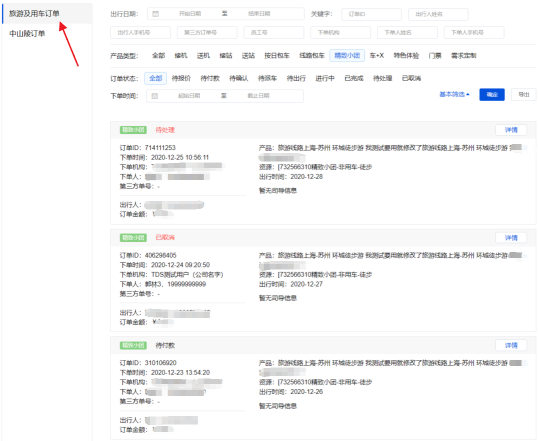This screenshot has height=441, width=539.
Task: Collapse filters via 基本筛选 toggle
Action: (454, 94)
